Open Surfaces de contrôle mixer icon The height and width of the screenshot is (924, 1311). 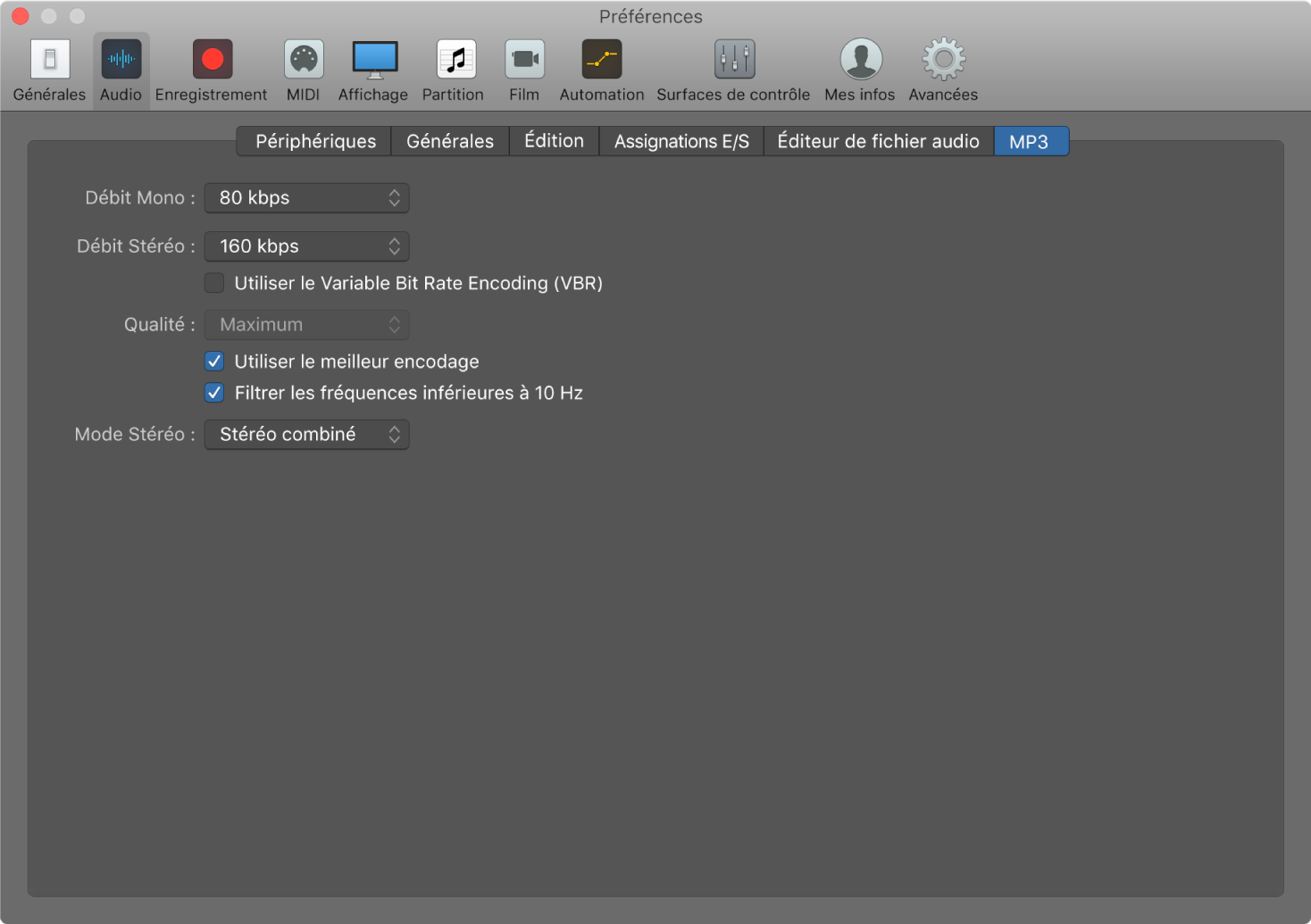734,60
